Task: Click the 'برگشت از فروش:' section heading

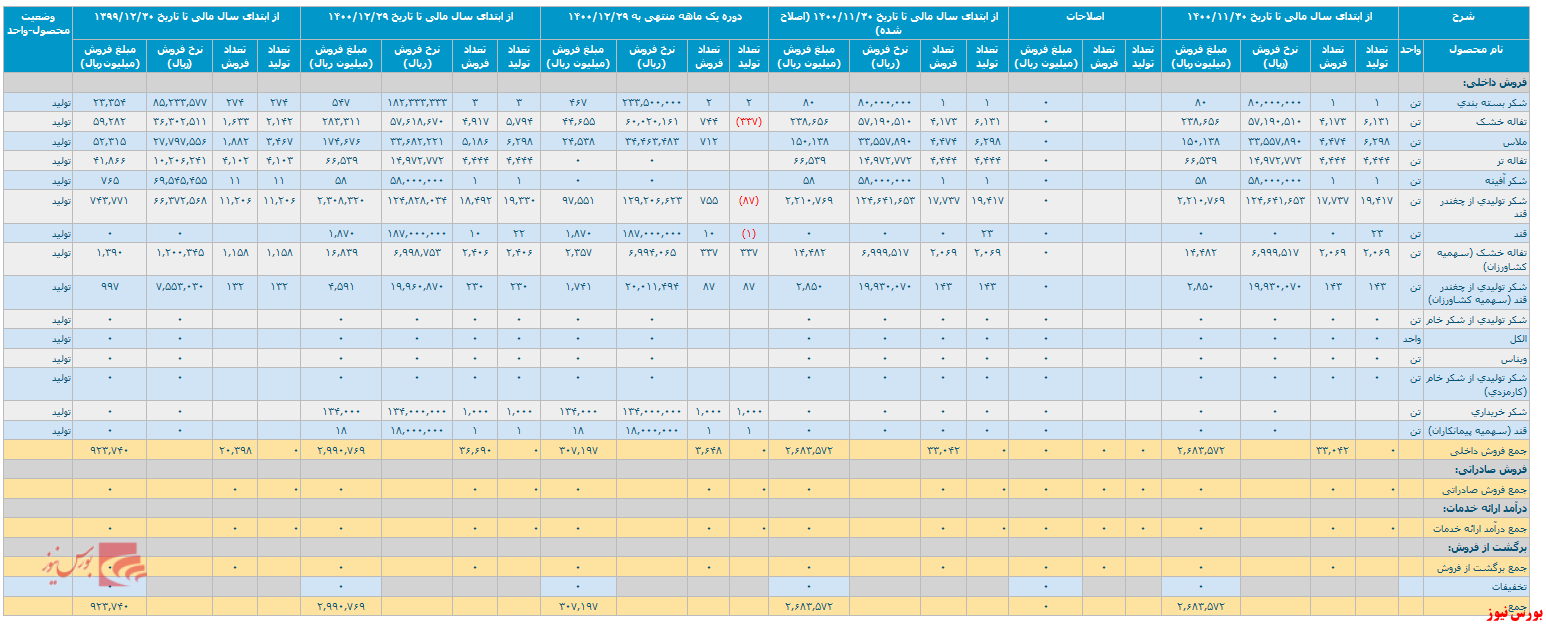Action: coord(1488,547)
